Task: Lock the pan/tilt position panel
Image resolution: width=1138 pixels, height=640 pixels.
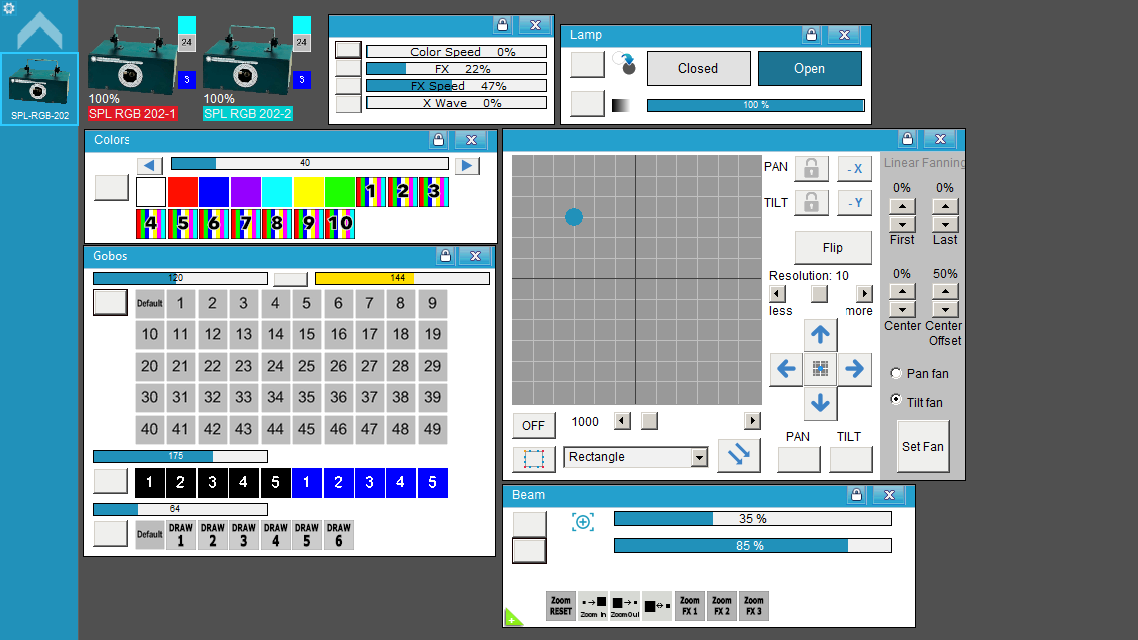Action: click(x=907, y=139)
